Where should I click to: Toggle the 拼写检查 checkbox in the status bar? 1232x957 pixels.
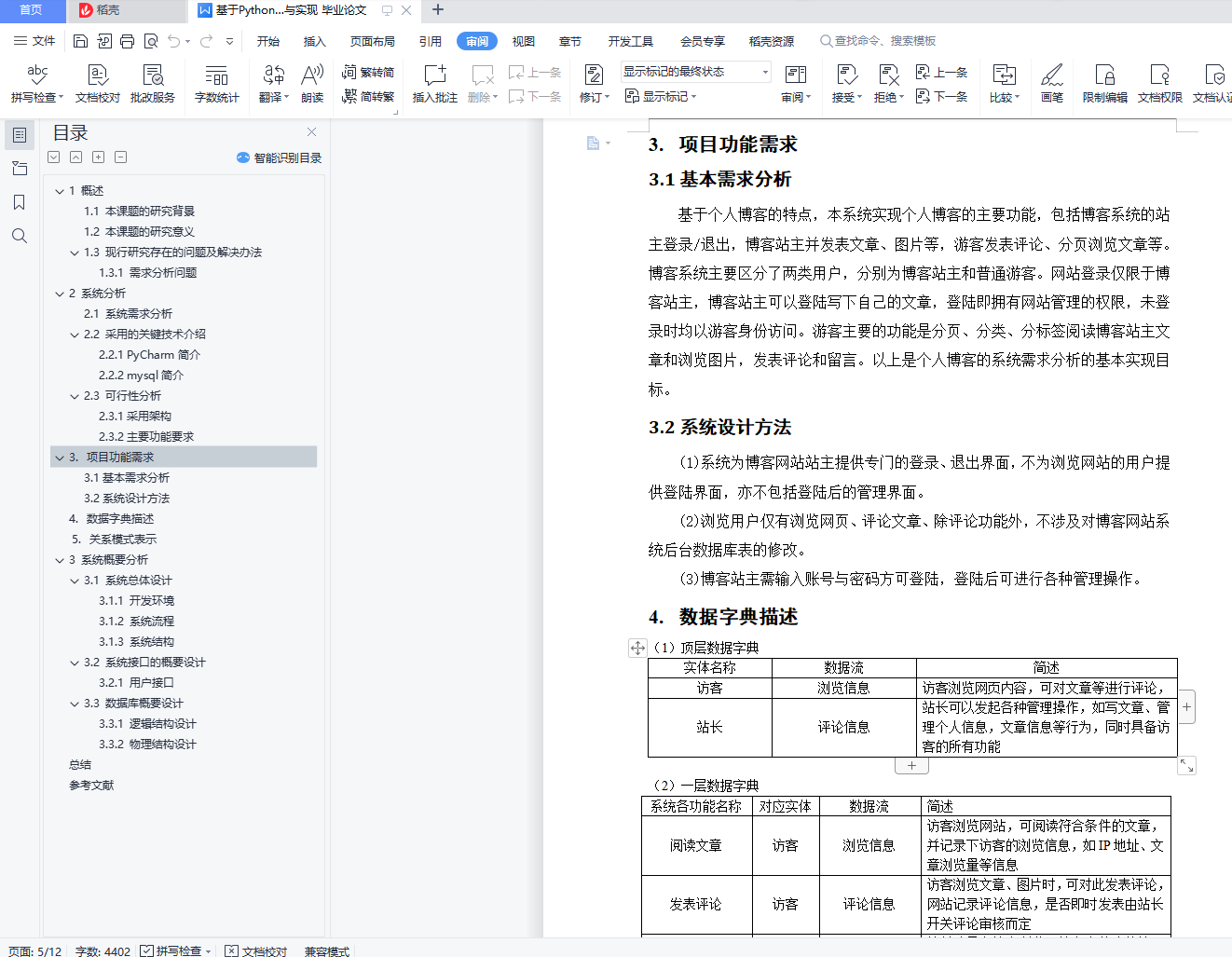(147, 950)
